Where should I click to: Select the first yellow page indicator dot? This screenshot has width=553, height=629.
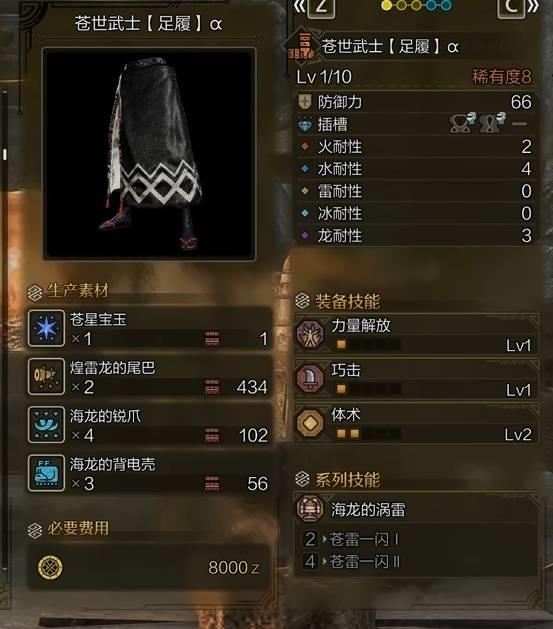click(387, 5)
